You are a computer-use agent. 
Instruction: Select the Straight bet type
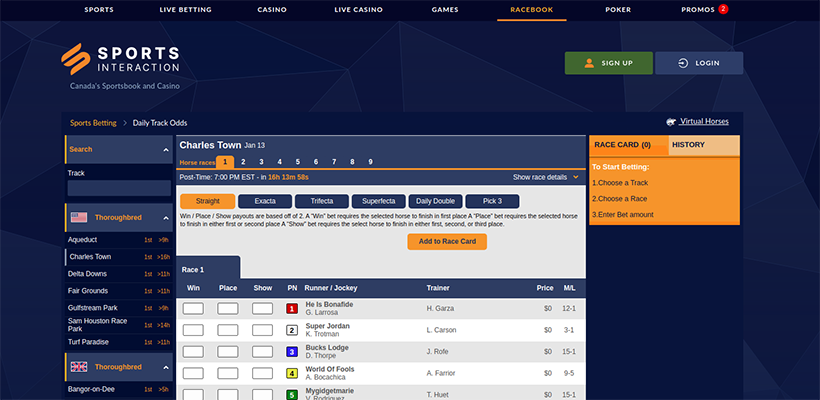pyautogui.click(x=208, y=201)
